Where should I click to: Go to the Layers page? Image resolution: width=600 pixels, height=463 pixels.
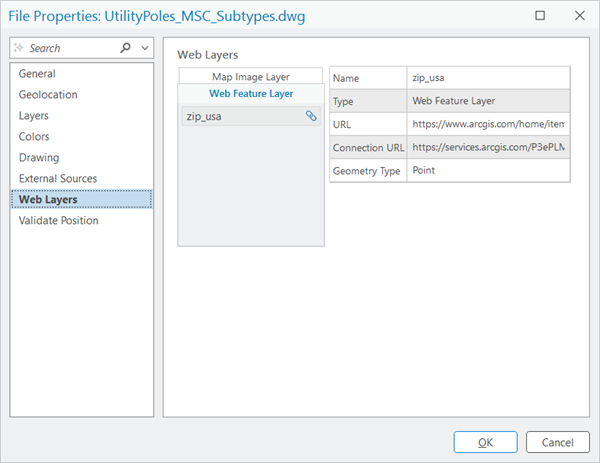pos(34,116)
